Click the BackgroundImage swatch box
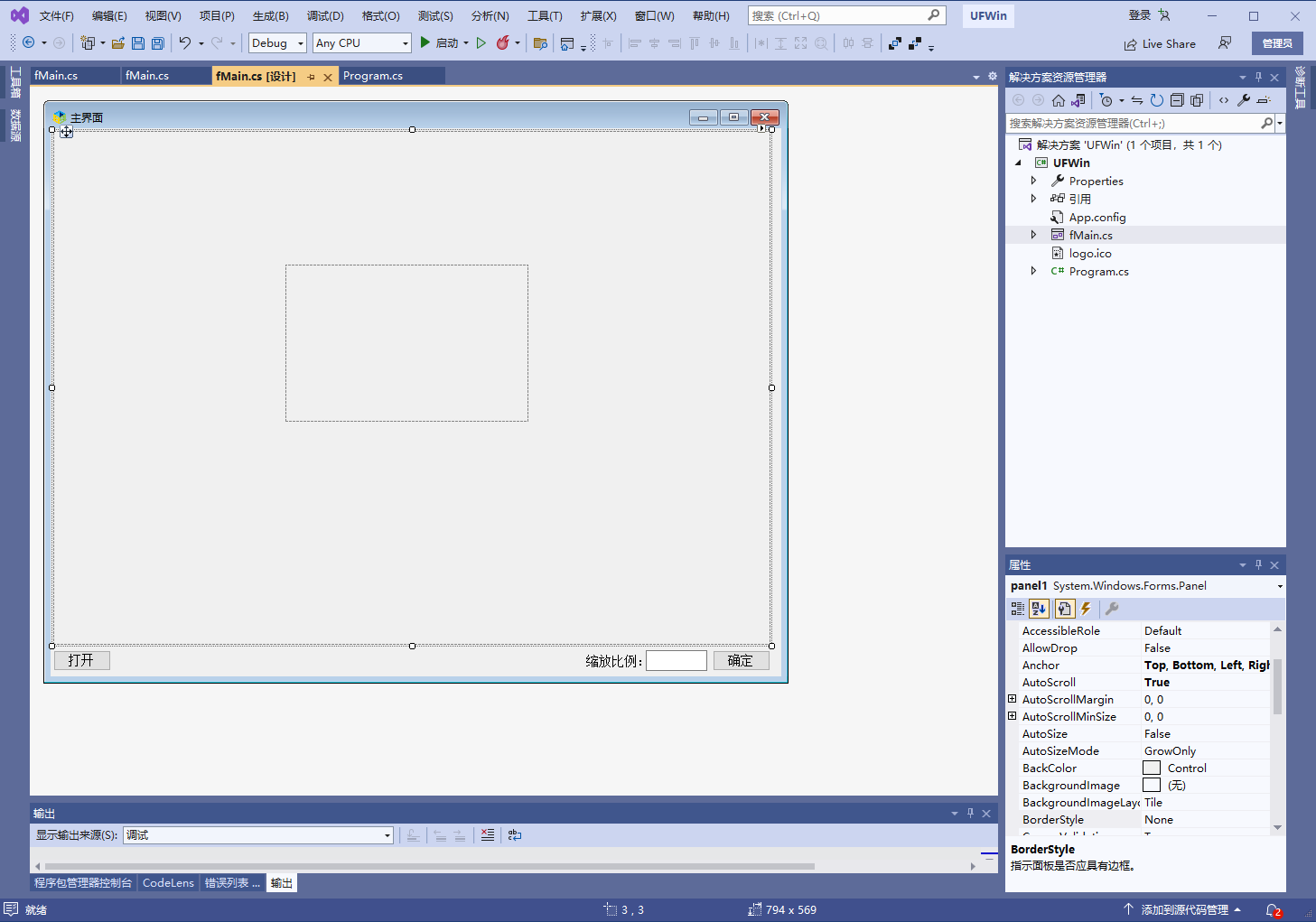This screenshot has width=1316, height=922. click(x=1152, y=785)
